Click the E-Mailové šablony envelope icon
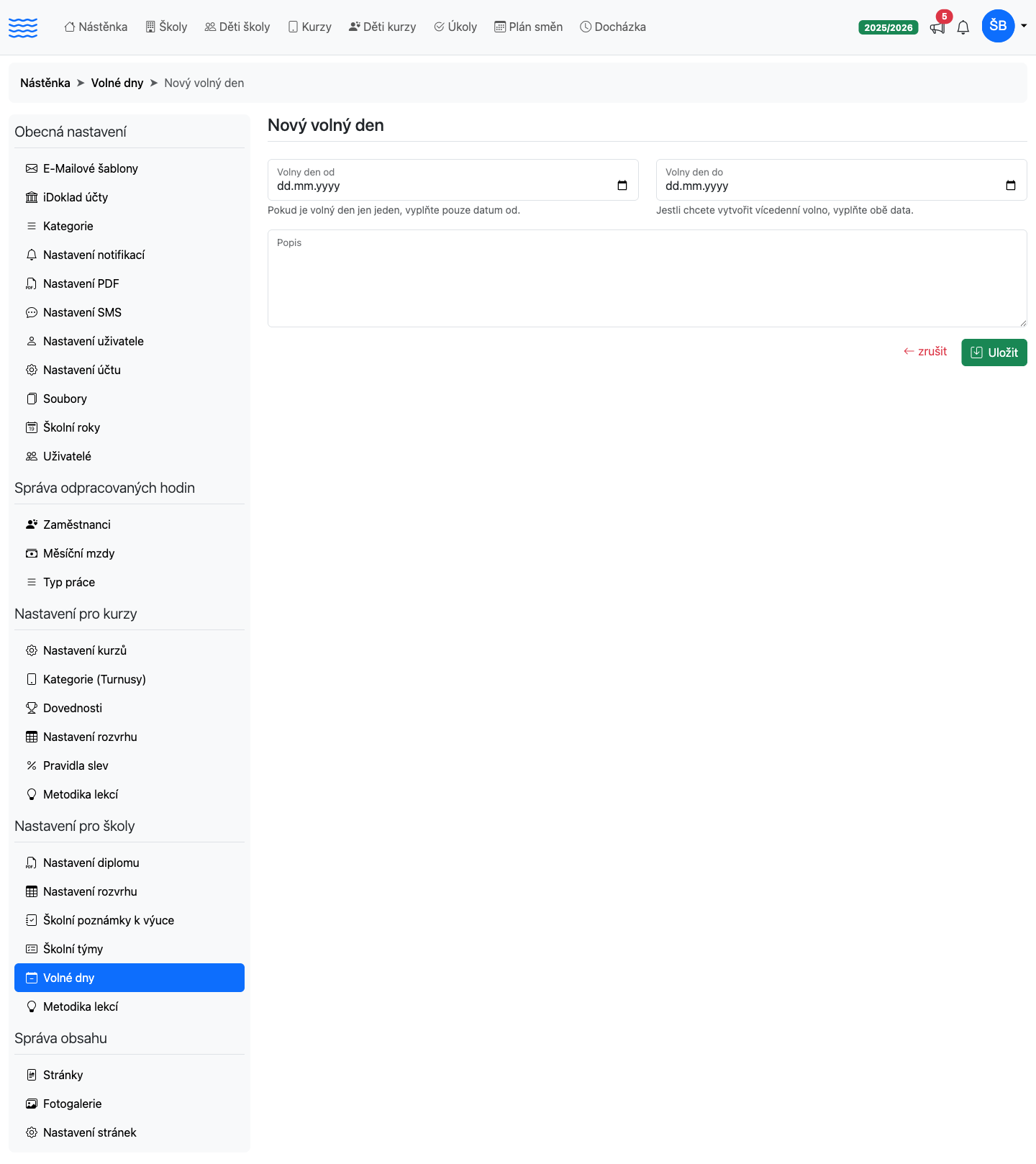The height and width of the screenshot is (1164, 1036). (32, 168)
